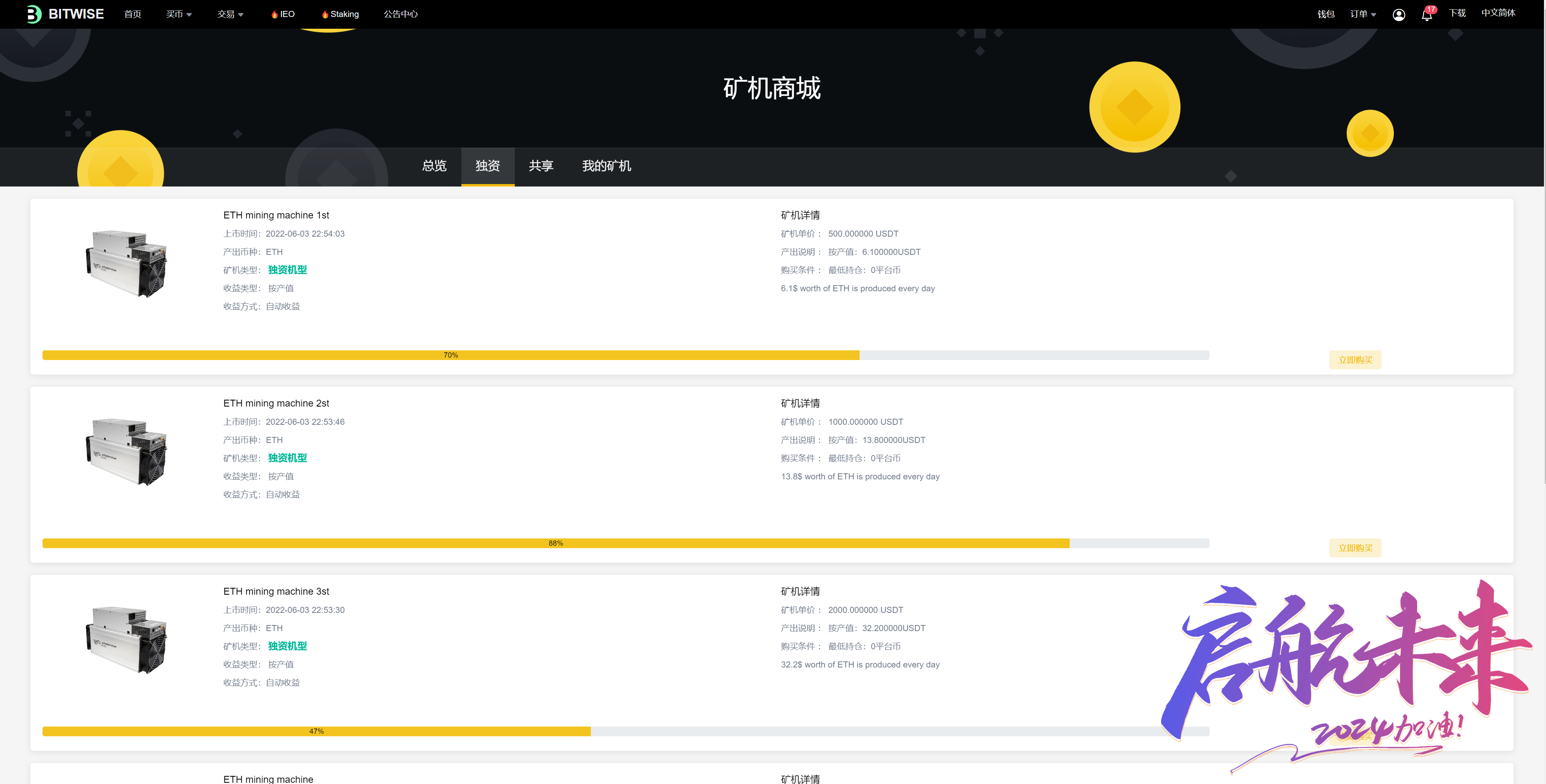Viewport: 1546px width, 784px height.
Task: Click the 70% progress bar
Action: click(626, 355)
